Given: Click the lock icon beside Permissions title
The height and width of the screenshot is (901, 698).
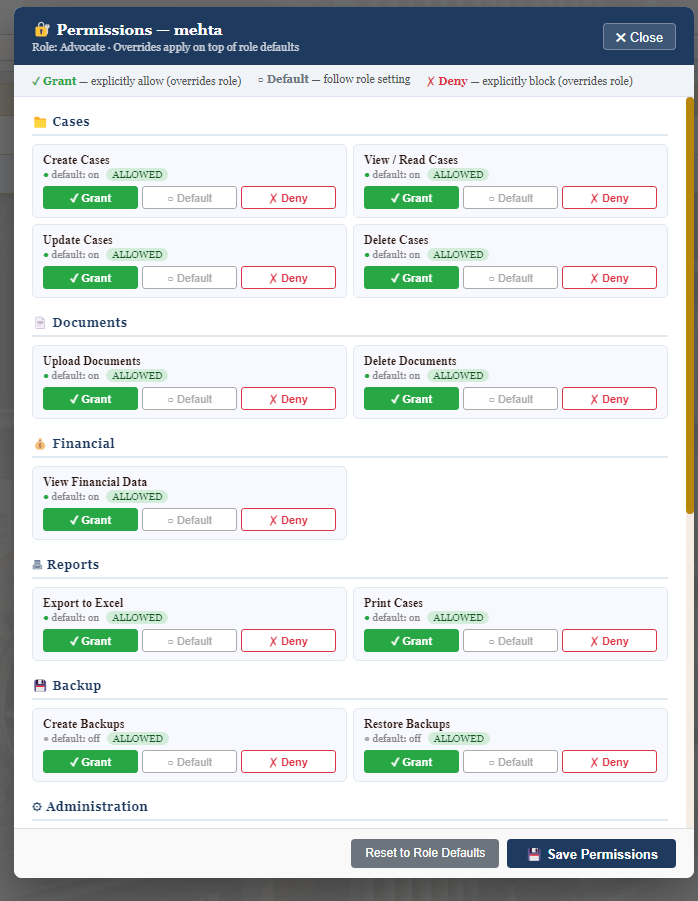Looking at the screenshot, I should pyautogui.click(x=42, y=29).
